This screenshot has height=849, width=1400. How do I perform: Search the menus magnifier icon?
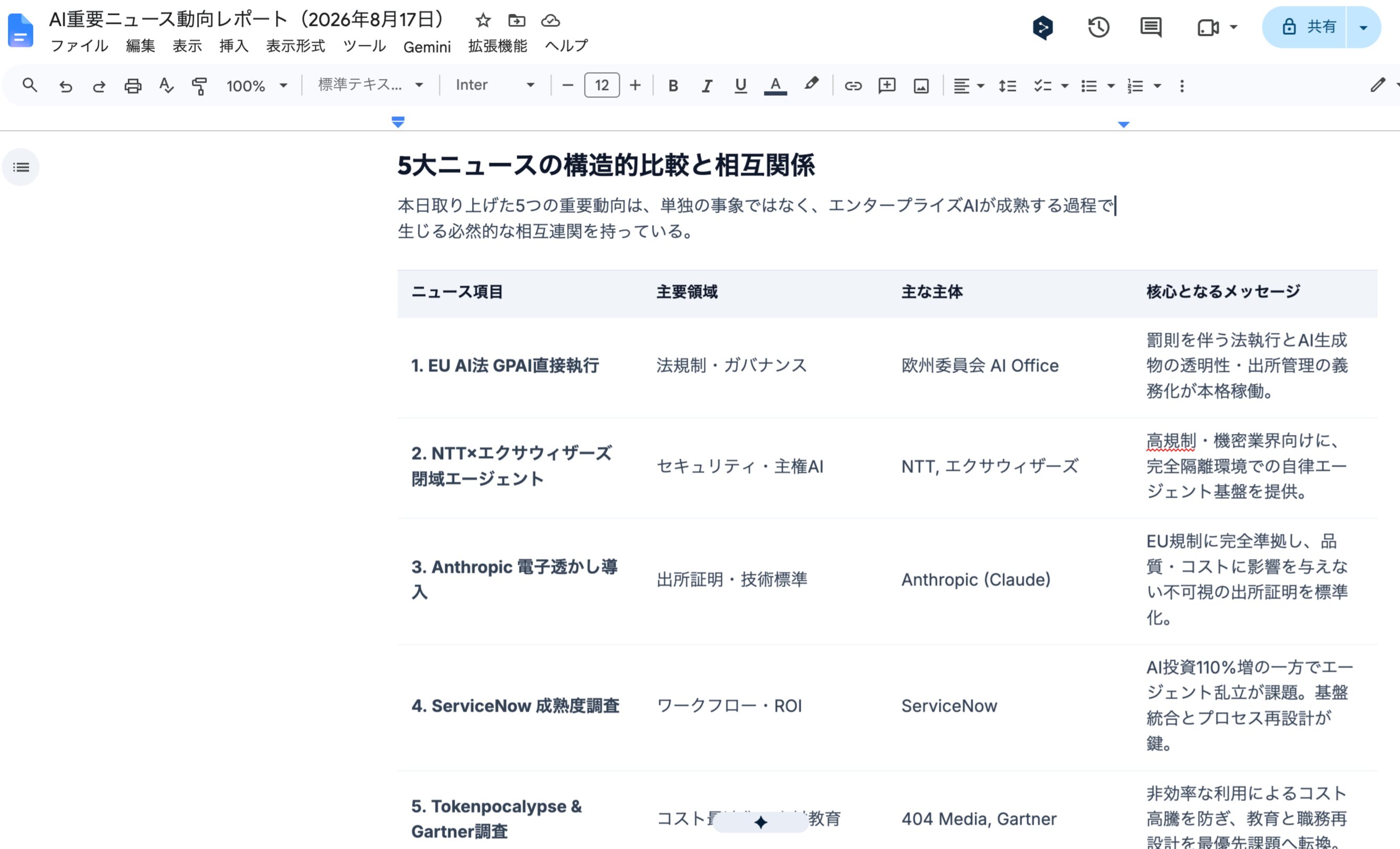[29, 86]
